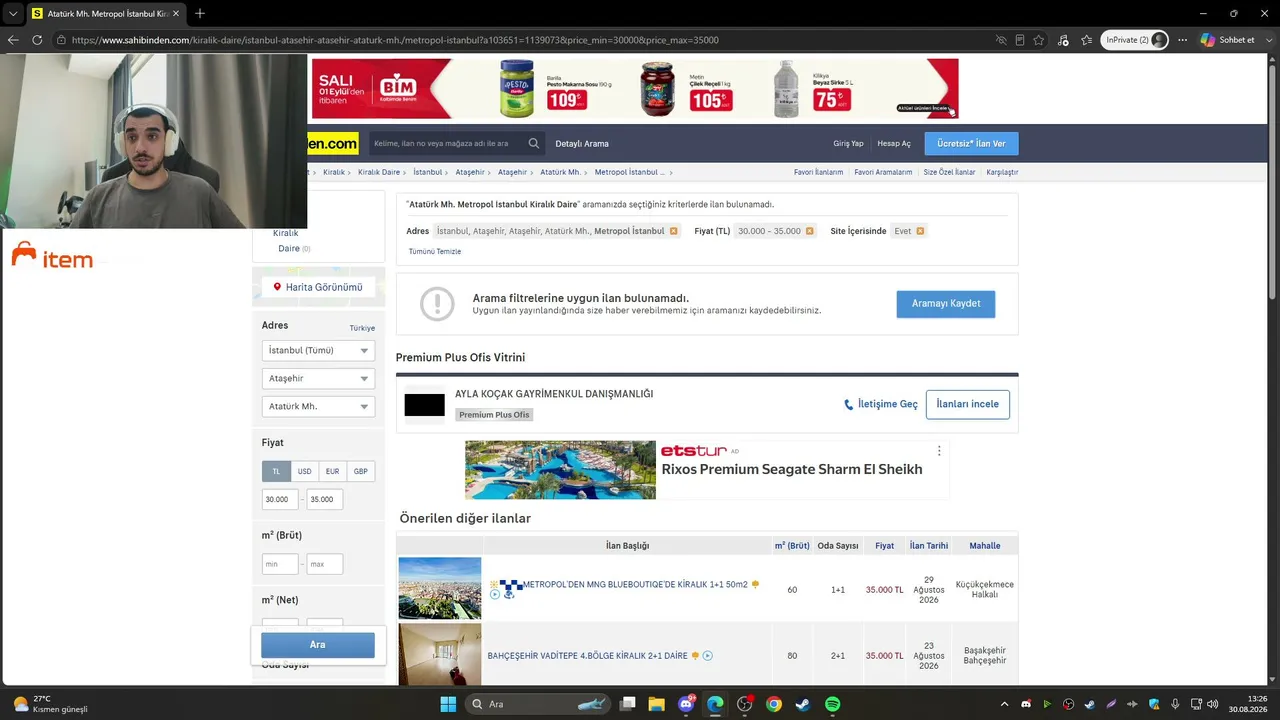The image size is (1280, 720).
Task: Open the Bahçeşehir Vaditepe listing title
Action: point(587,656)
